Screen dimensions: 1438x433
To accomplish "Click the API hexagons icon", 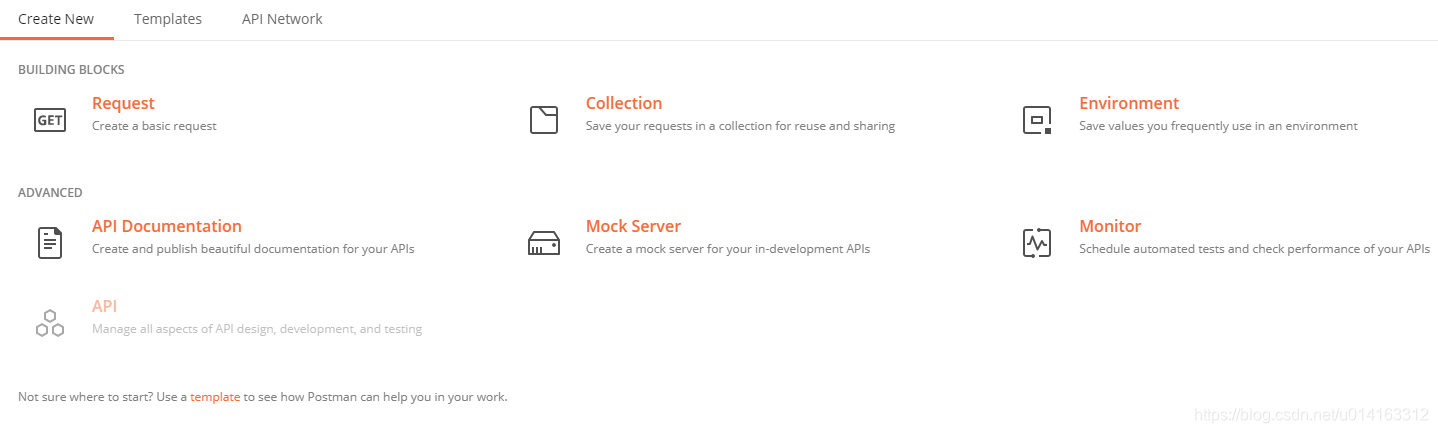I will [x=50, y=323].
